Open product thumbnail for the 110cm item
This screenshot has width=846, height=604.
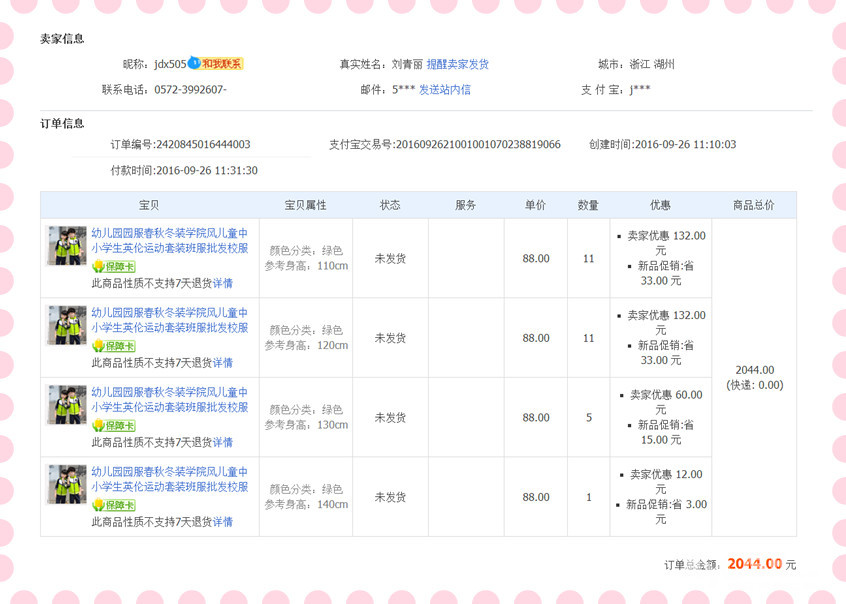[x=67, y=245]
